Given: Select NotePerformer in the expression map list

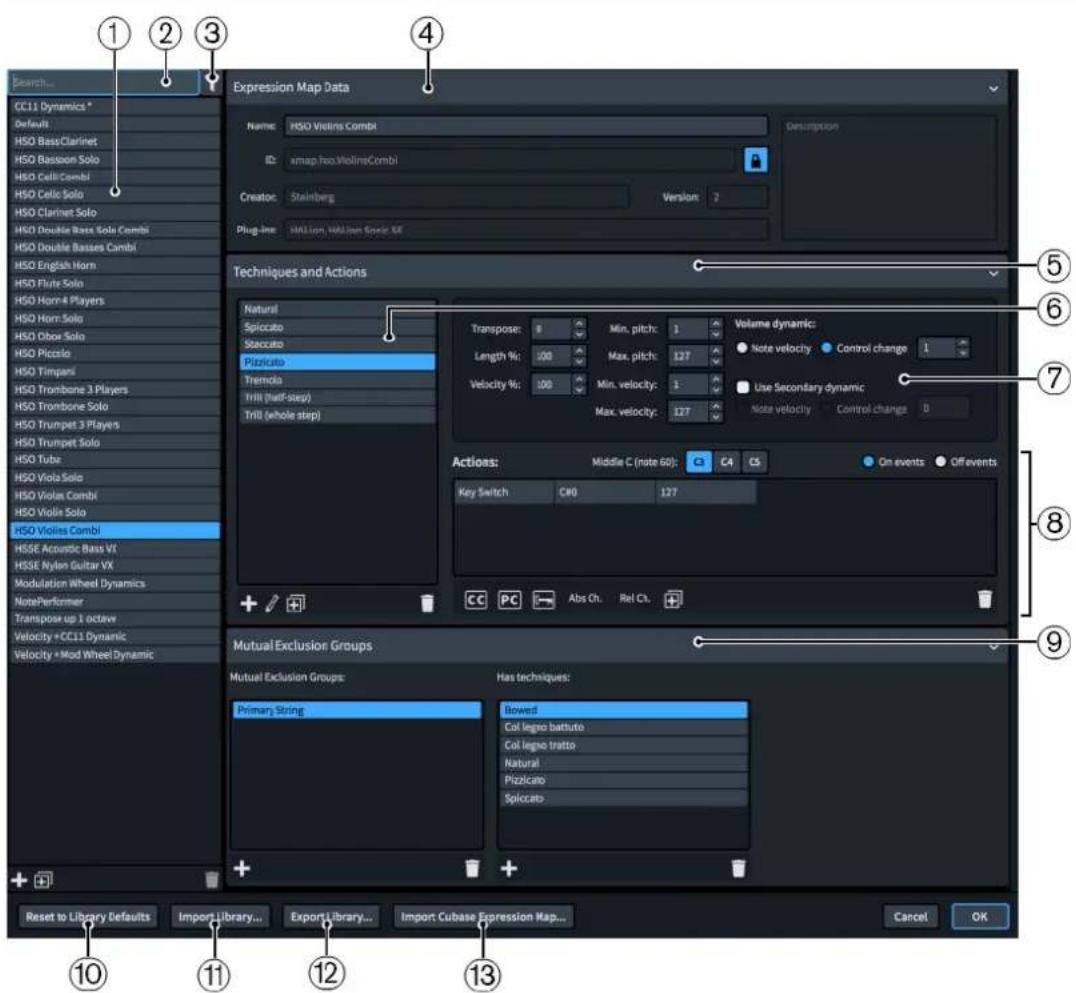Looking at the screenshot, I should (x=115, y=602).
